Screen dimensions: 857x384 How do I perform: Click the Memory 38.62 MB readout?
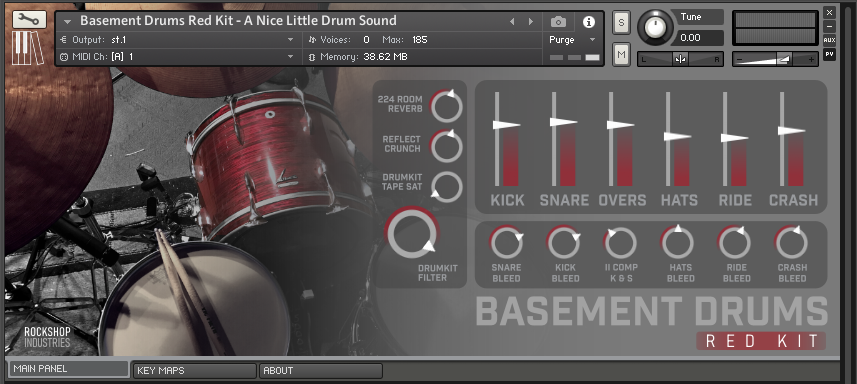point(385,57)
